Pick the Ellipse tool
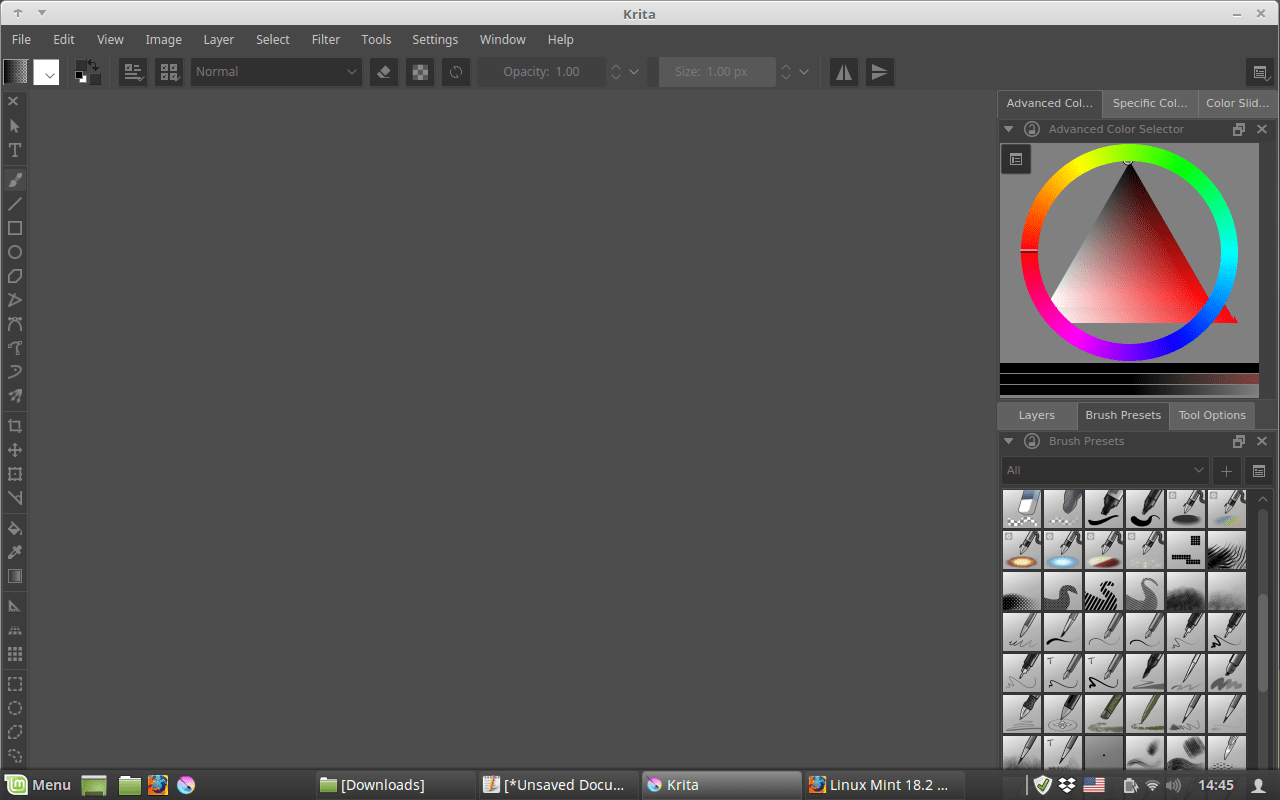This screenshot has height=800, width=1280. click(15, 252)
